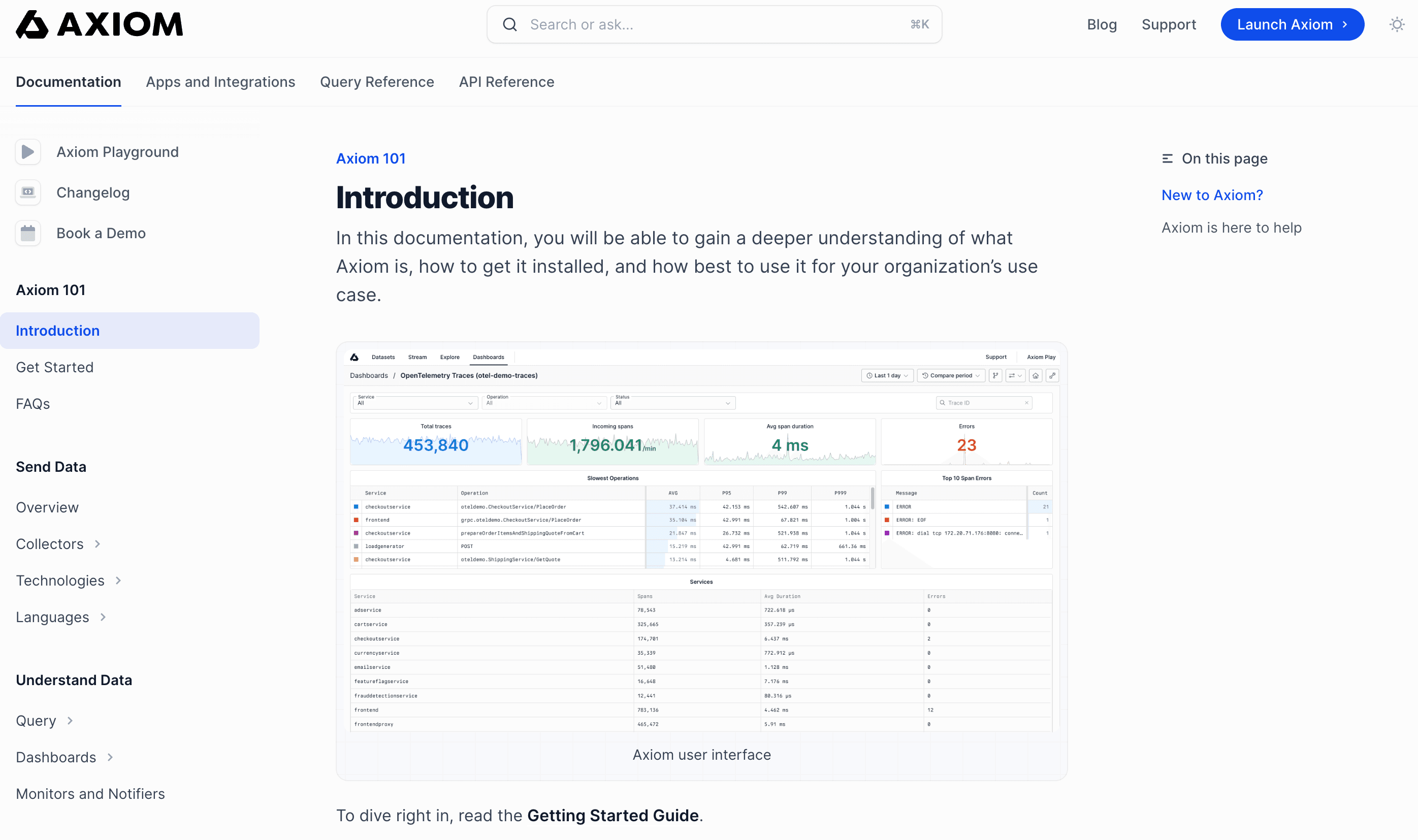Jump to Axiom is here to help
1418x840 pixels.
(1231, 228)
